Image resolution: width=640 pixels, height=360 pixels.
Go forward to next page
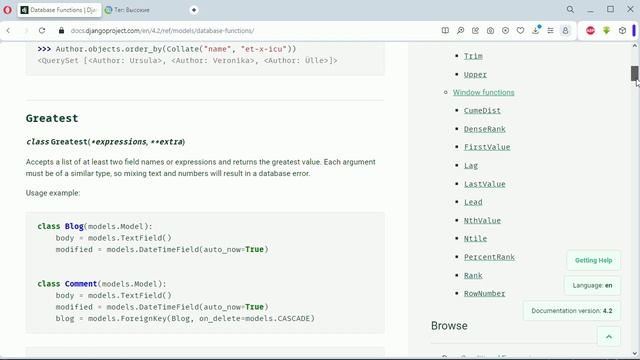[26, 31]
